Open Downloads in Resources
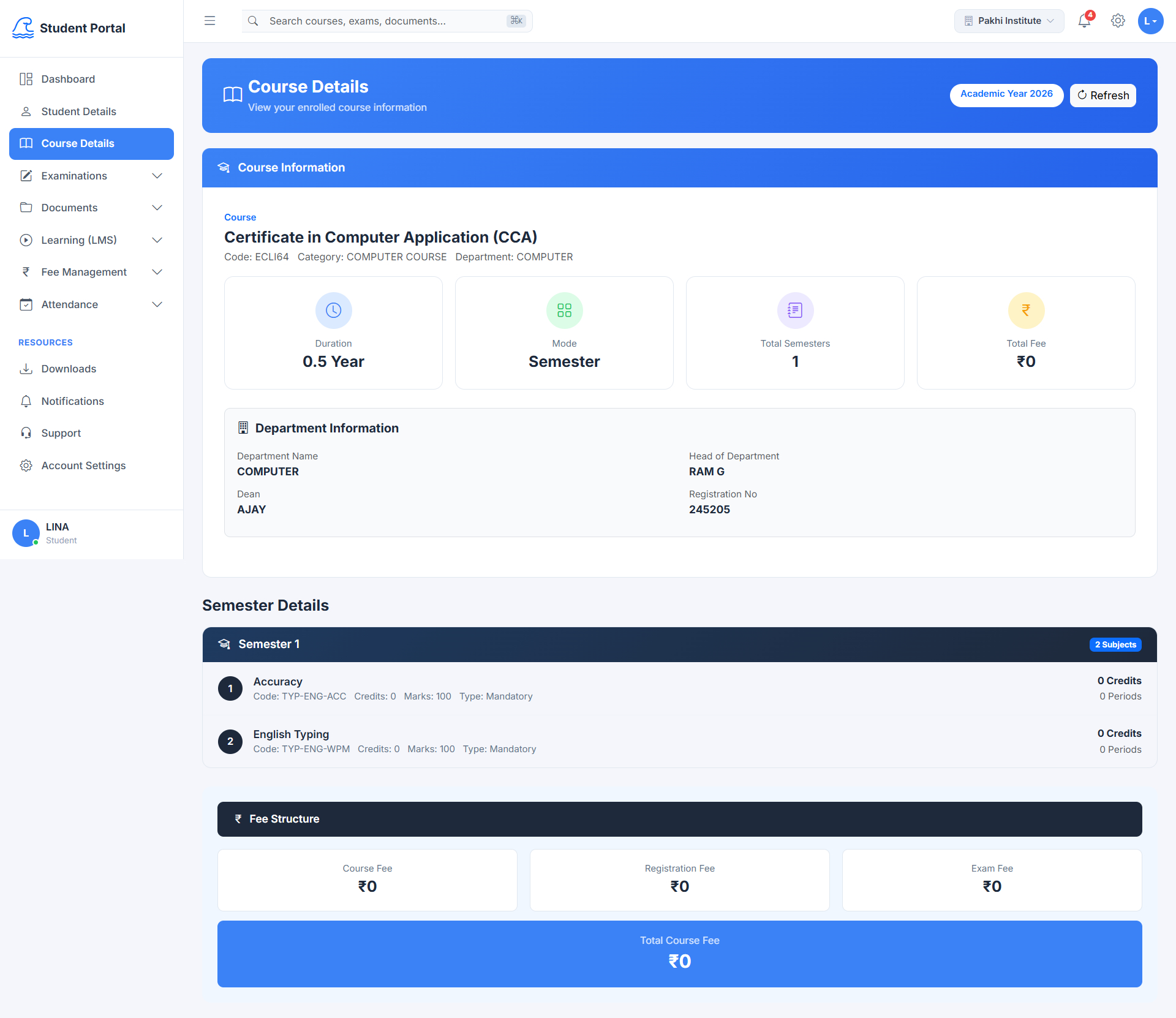The image size is (1176, 1018). click(92, 369)
